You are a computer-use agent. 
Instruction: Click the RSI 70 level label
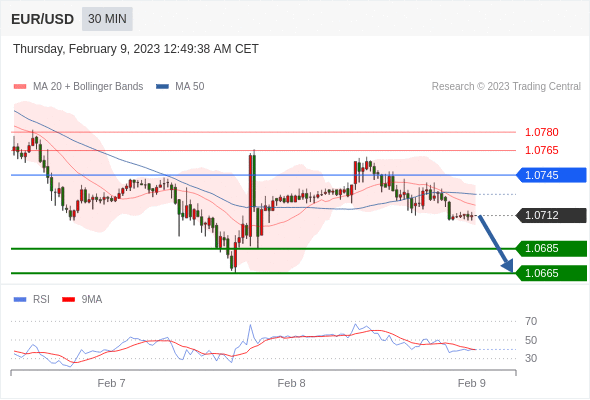[531, 321]
